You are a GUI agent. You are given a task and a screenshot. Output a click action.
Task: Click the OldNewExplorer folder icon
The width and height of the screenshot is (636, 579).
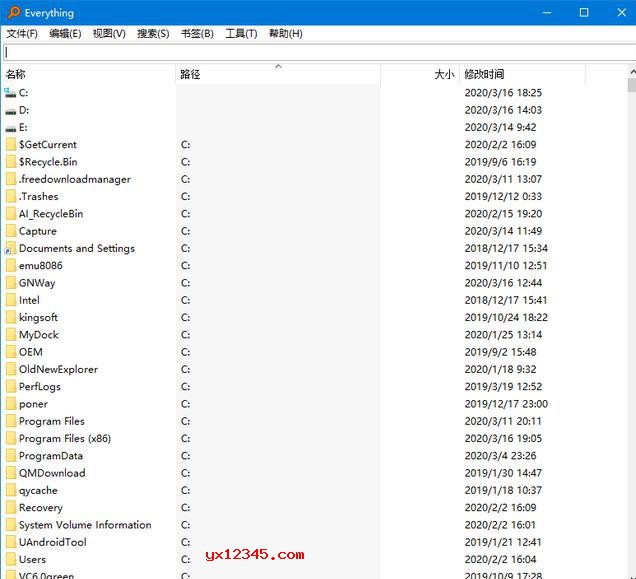click(11, 369)
